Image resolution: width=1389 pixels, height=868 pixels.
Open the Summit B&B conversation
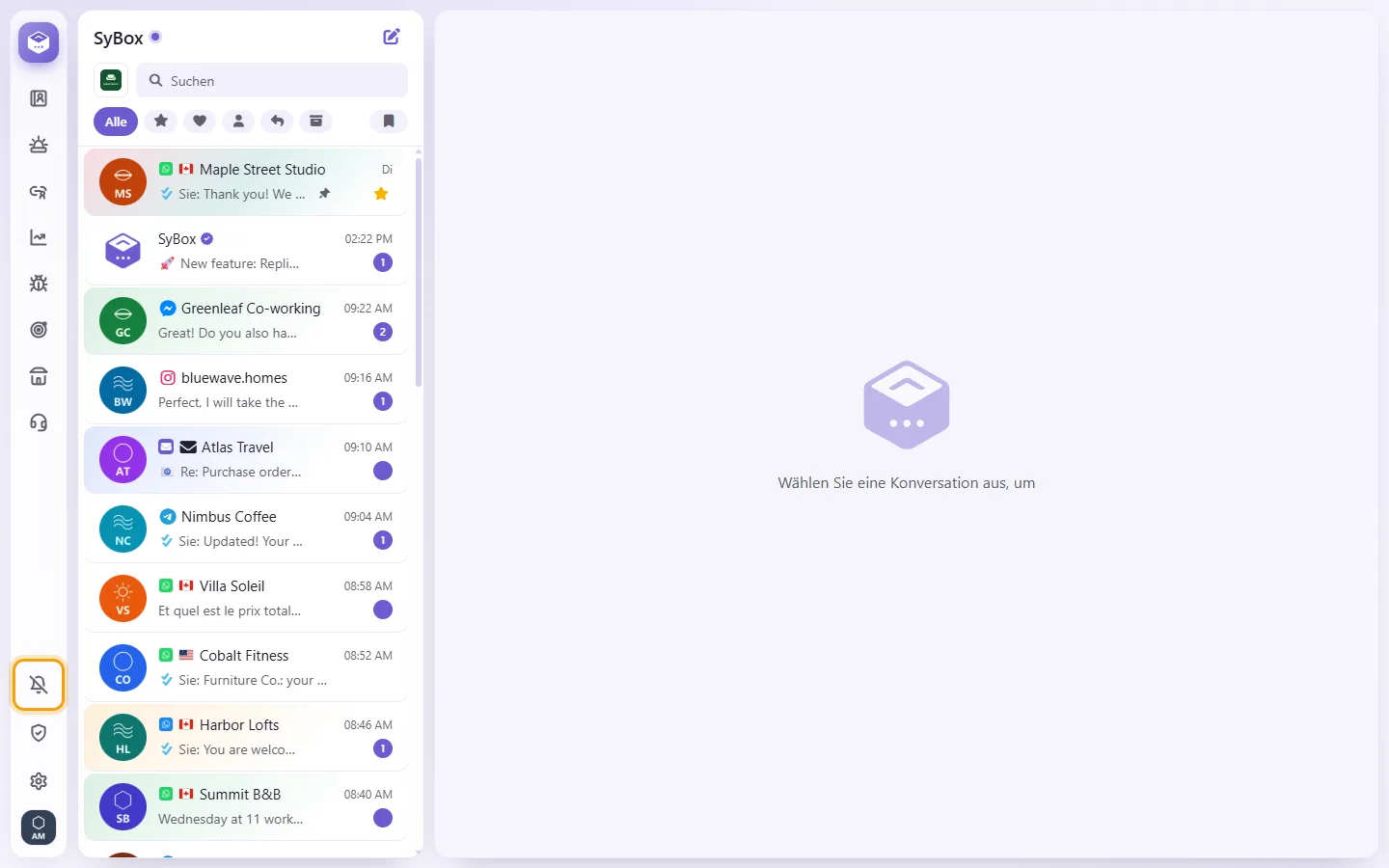pos(246,806)
